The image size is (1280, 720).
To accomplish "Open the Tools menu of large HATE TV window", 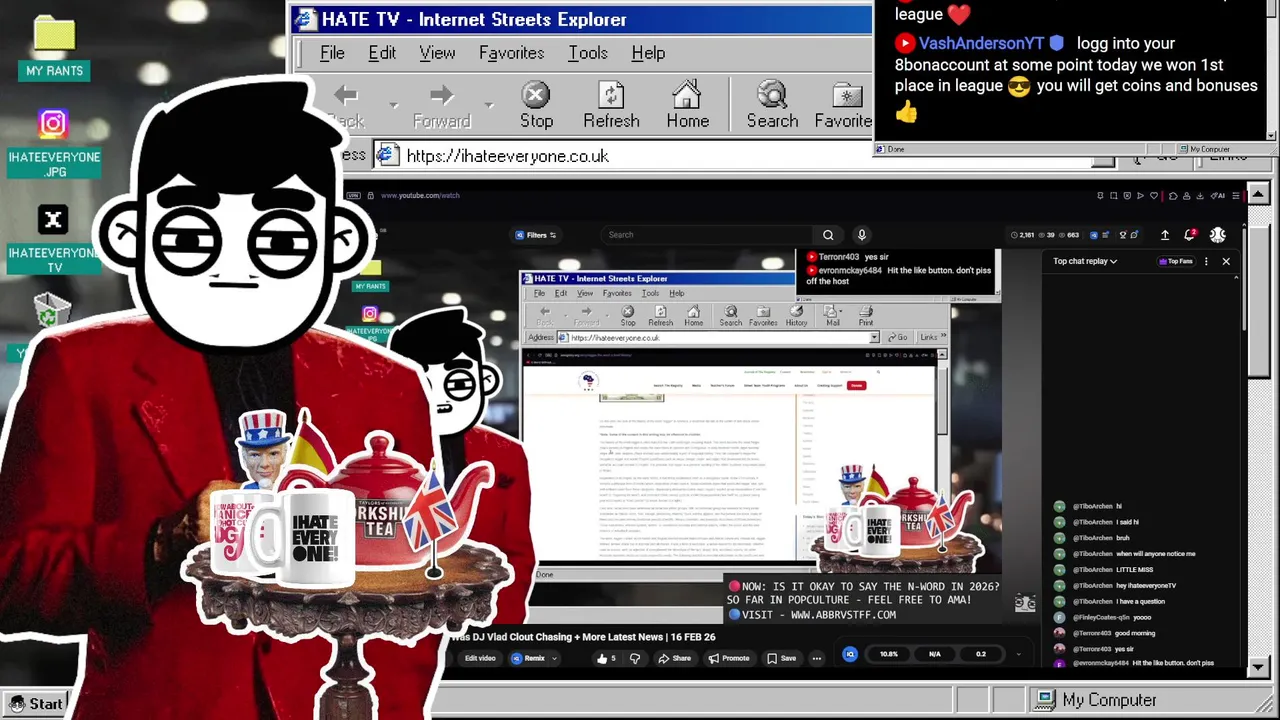I will pos(588,53).
